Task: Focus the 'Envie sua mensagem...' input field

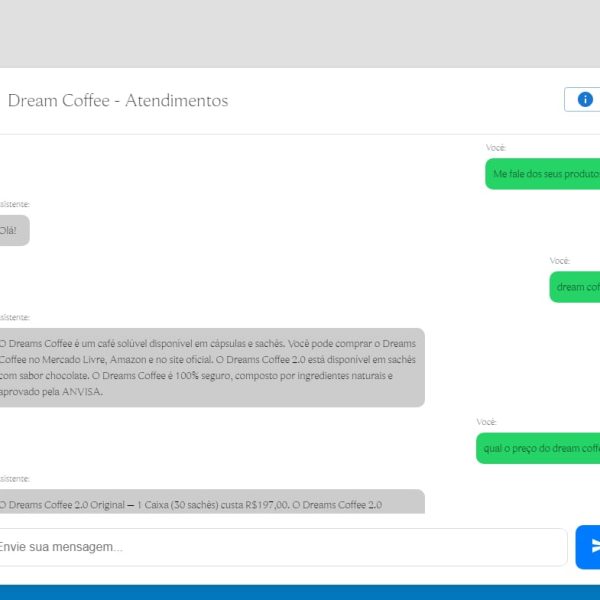Action: (x=283, y=547)
